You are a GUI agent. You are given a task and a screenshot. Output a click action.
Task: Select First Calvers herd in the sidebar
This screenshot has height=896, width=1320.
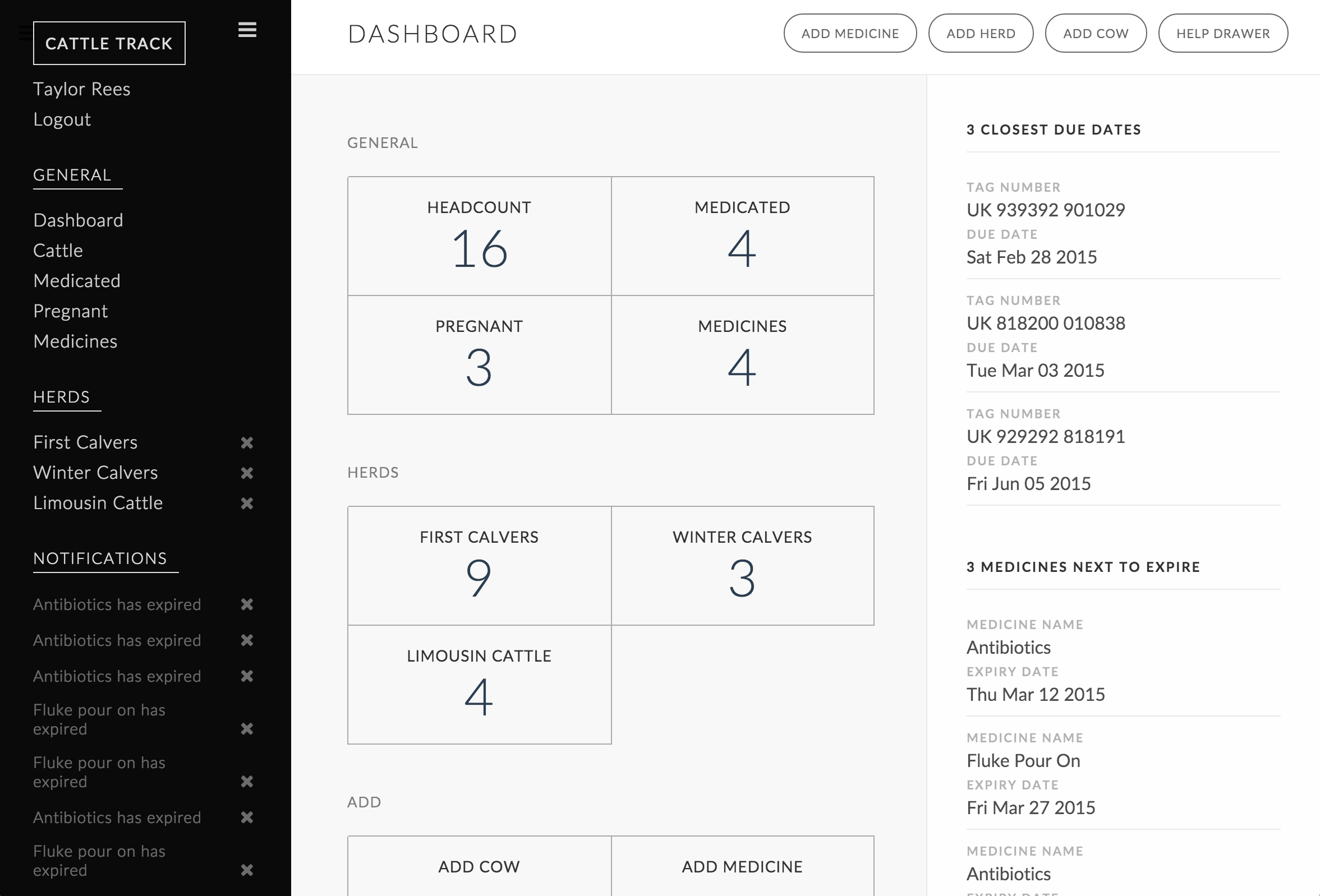tap(85, 442)
